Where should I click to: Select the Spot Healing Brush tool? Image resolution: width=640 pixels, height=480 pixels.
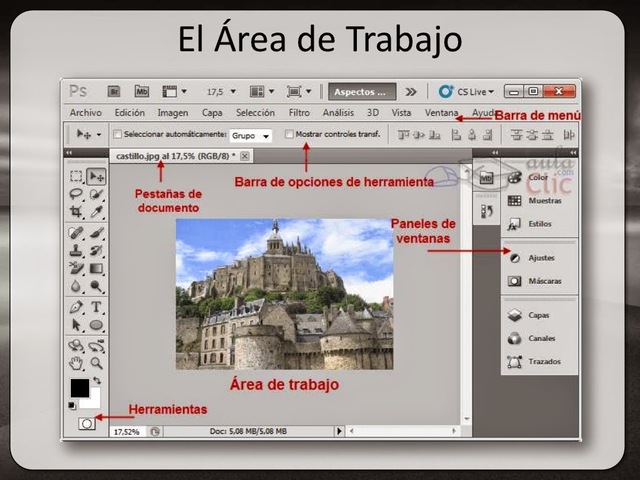tap(76, 233)
